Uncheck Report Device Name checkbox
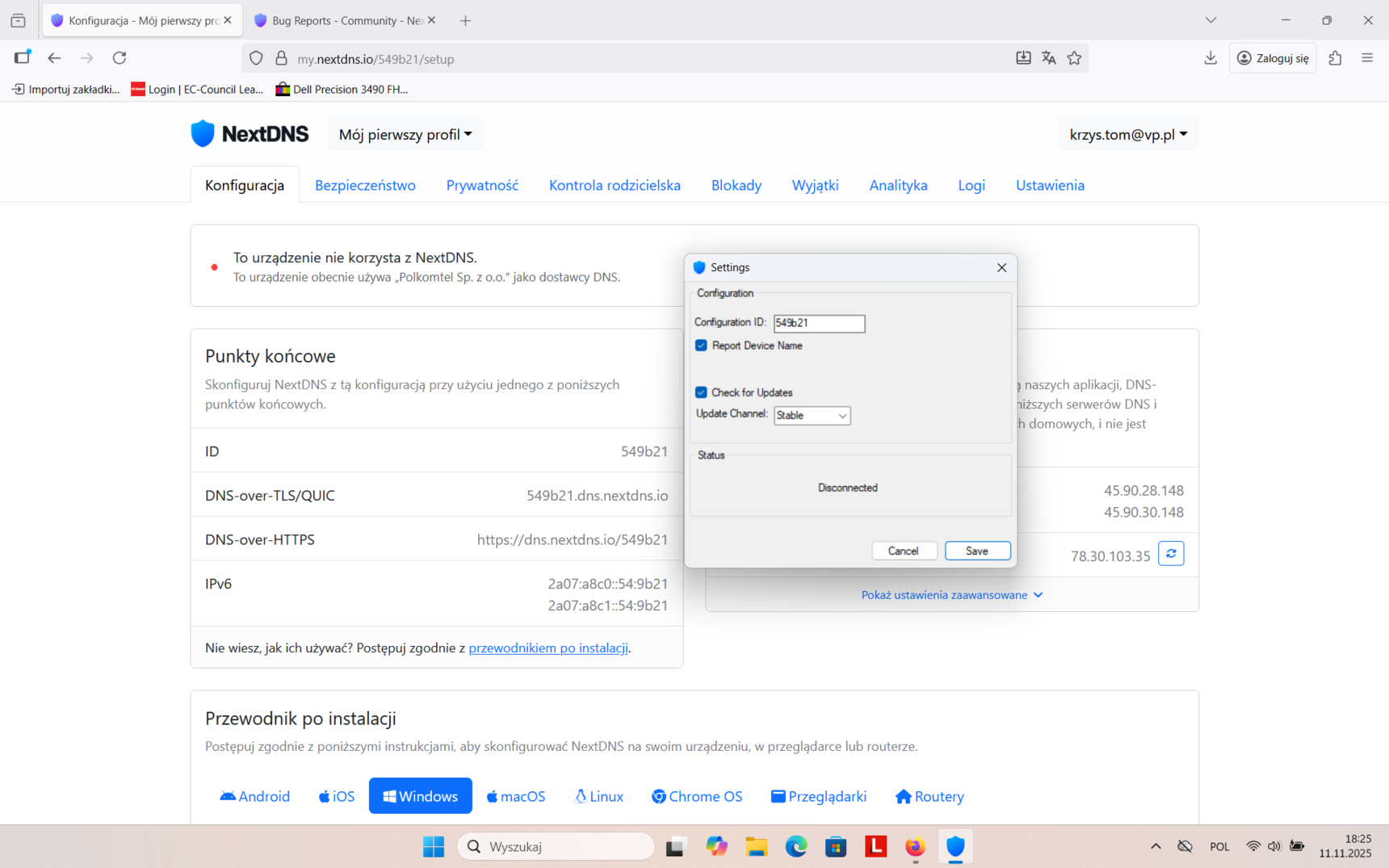The image size is (1389, 868). point(701,346)
